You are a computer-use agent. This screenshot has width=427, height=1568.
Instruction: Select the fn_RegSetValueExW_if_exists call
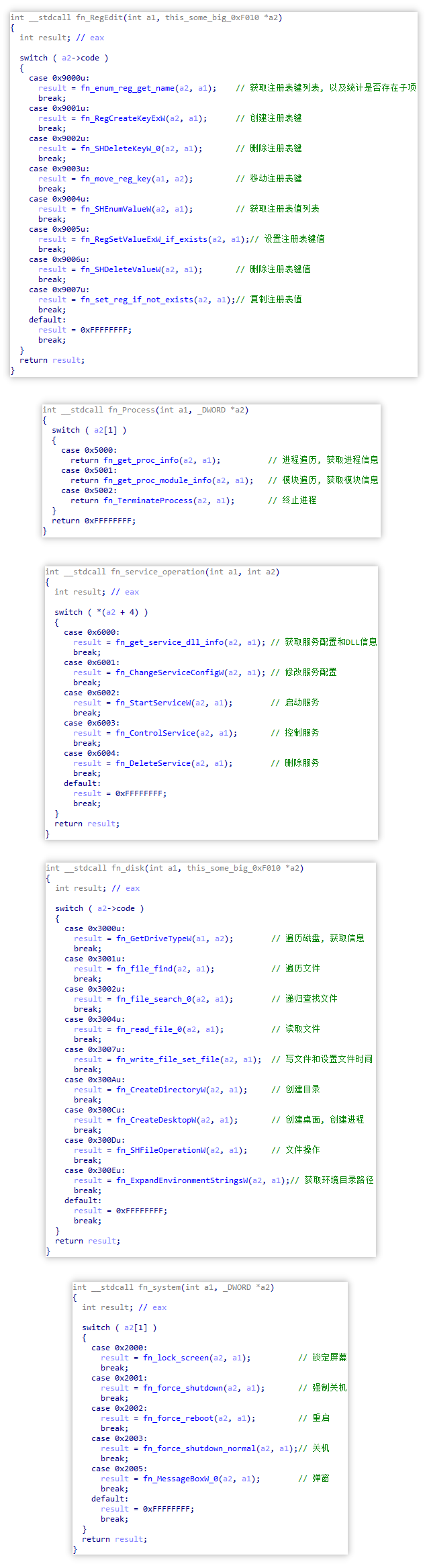click(x=144, y=239)
